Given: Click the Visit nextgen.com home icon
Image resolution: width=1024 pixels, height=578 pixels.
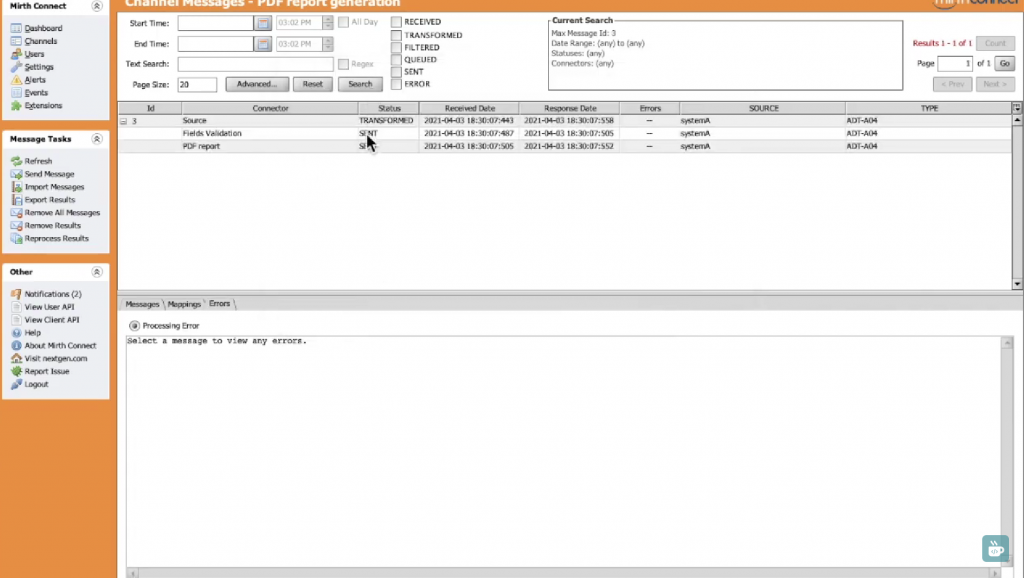Looking at the screenshot, I should [x=16, y=359].
